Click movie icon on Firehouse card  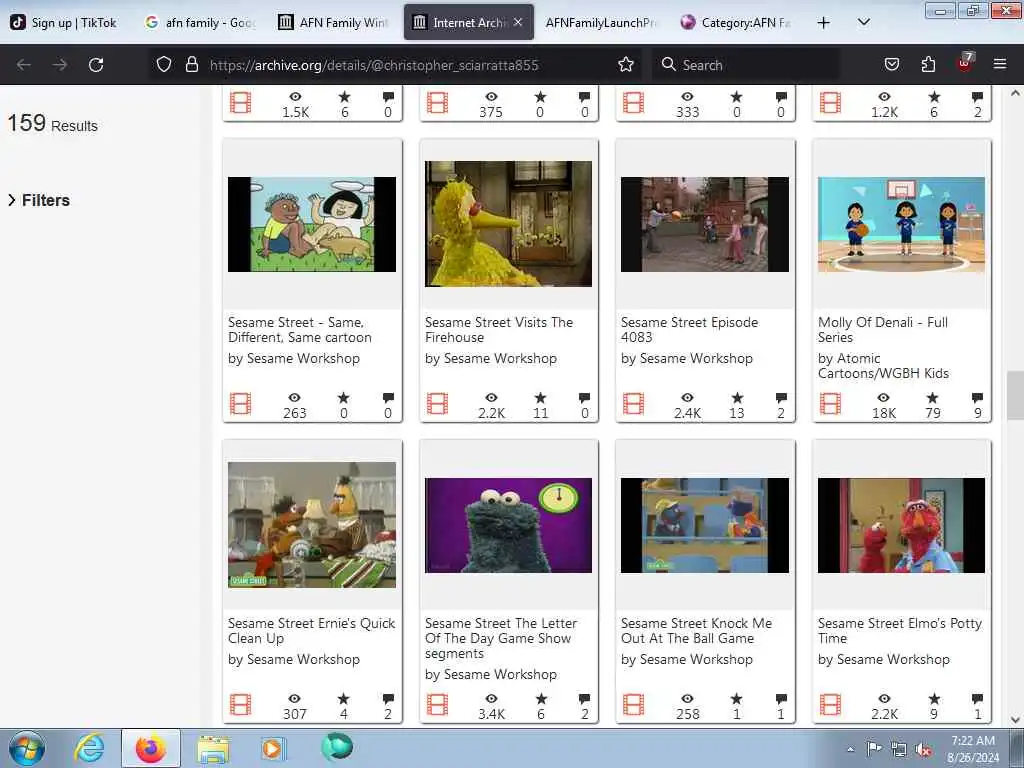438,404
